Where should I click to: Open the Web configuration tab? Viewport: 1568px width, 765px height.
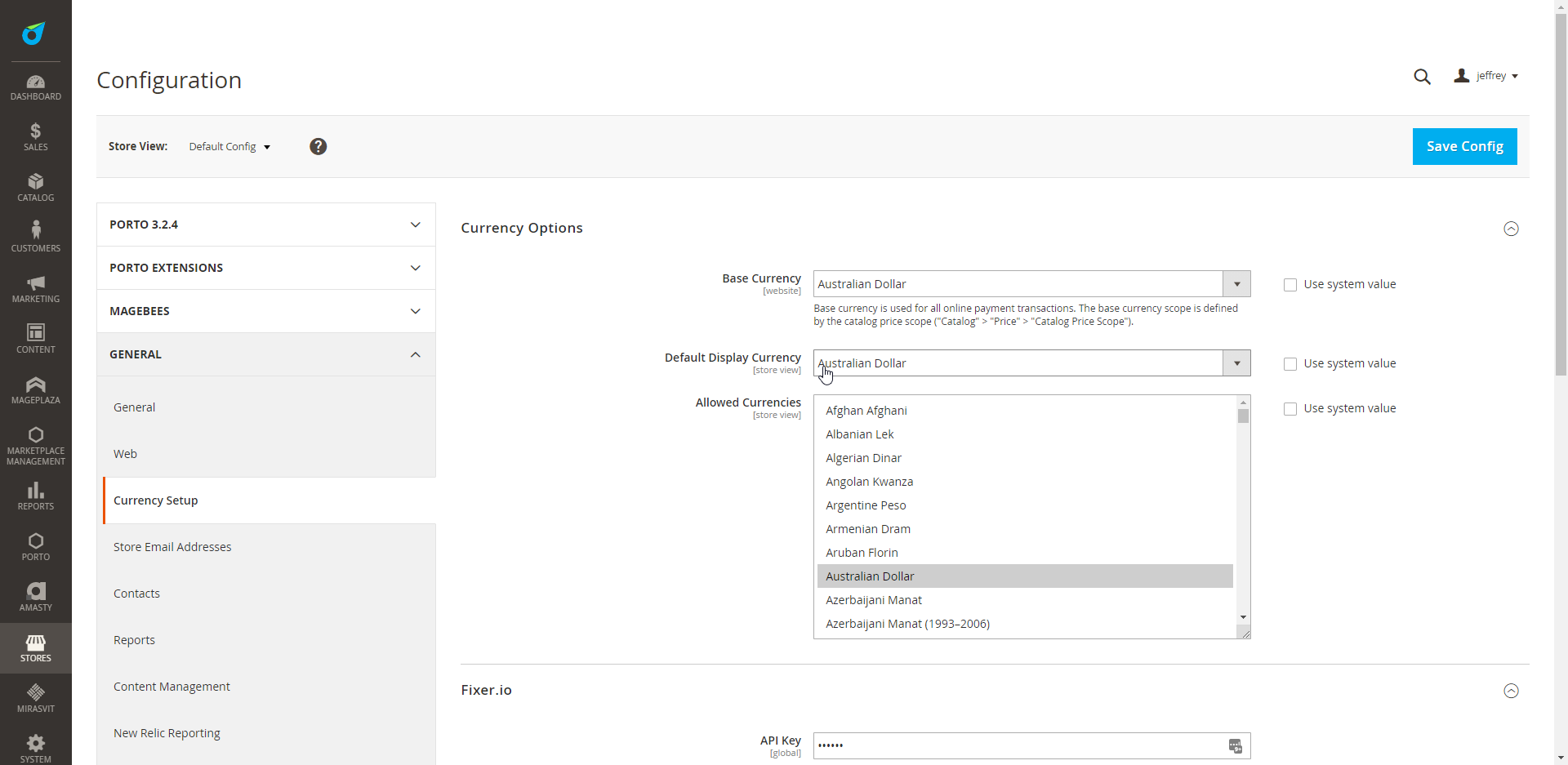125,454
